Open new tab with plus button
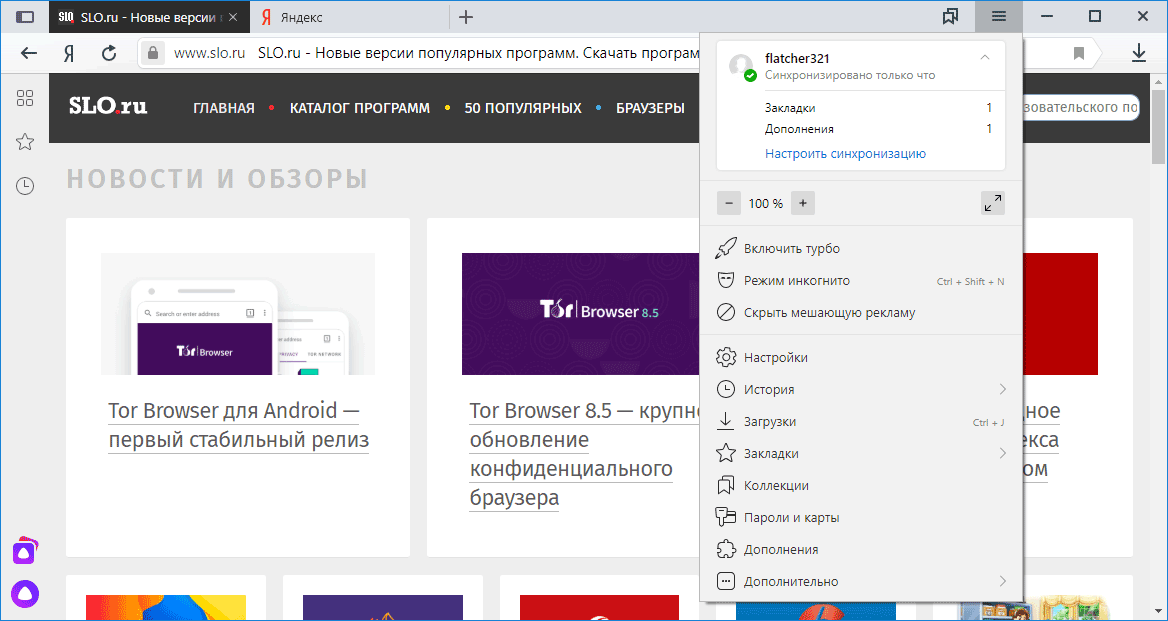 466,16
